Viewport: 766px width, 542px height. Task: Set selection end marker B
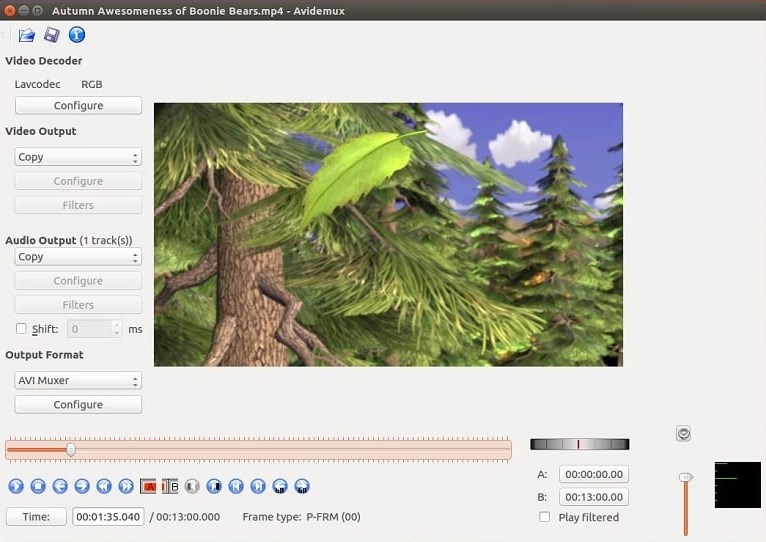pyautogui.click(x=170, y=486)
